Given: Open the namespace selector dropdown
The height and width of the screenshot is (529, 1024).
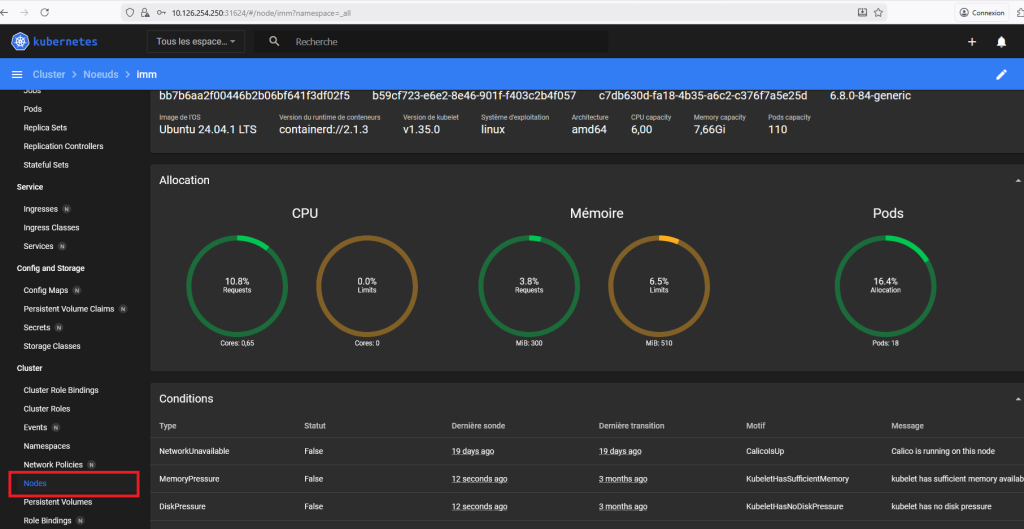Looking at the screenshot, I should [196, 42].
